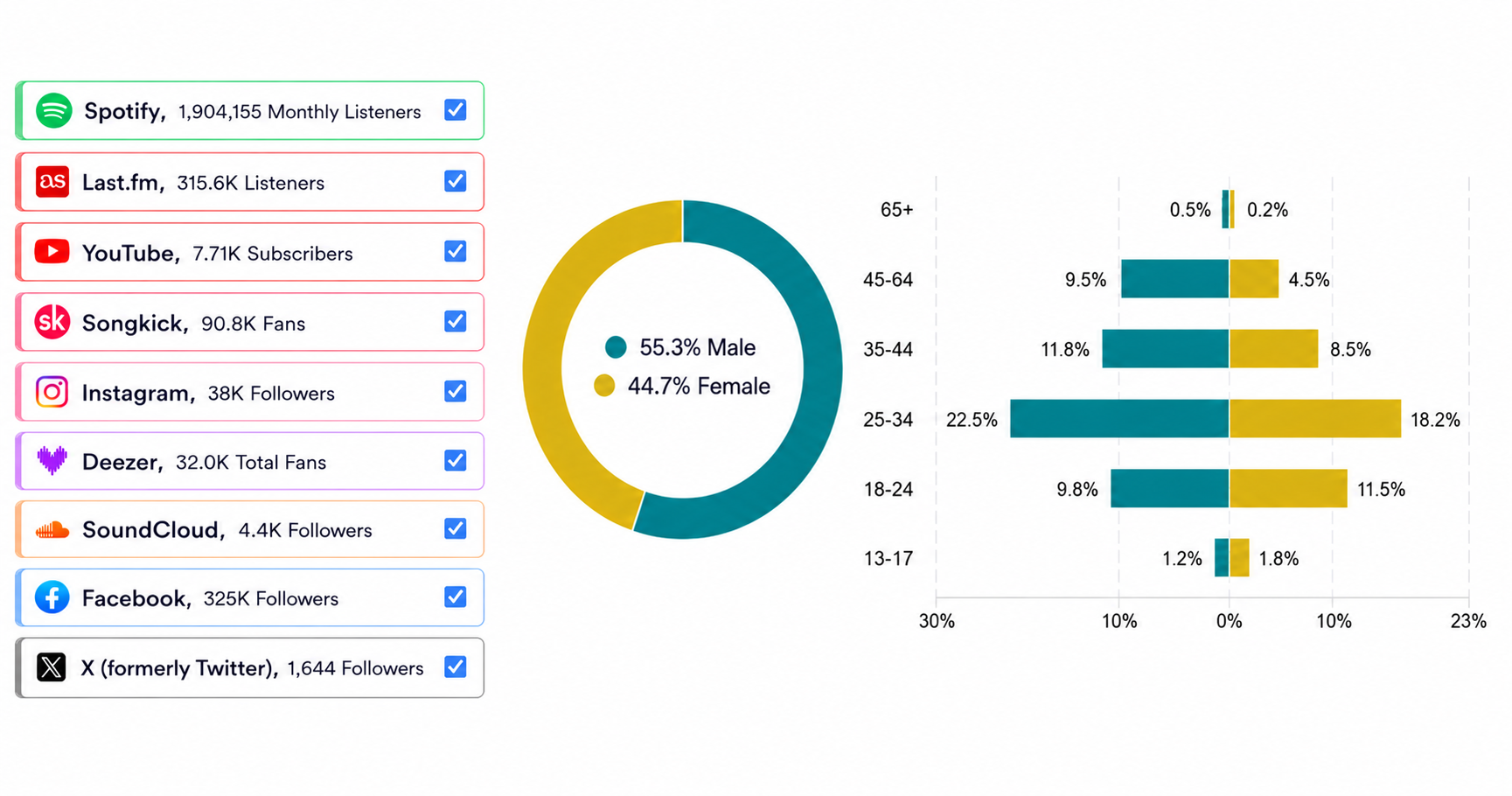Click the 'Songkick,' platform name
Viewport: 1512px width, 796px height.
pos(136,324)
